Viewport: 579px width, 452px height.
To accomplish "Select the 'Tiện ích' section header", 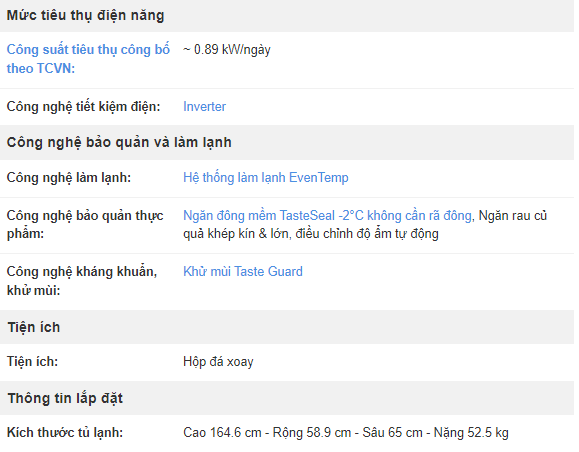I will (34, 327).
